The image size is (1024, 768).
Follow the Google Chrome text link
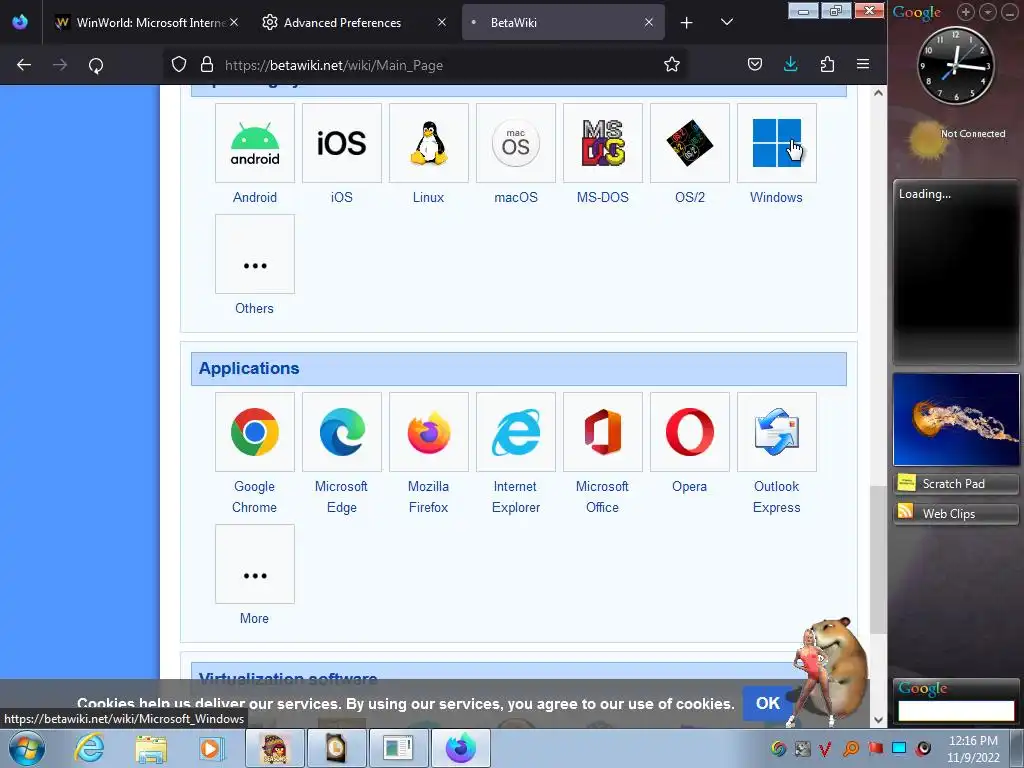(x=255, y=497)
